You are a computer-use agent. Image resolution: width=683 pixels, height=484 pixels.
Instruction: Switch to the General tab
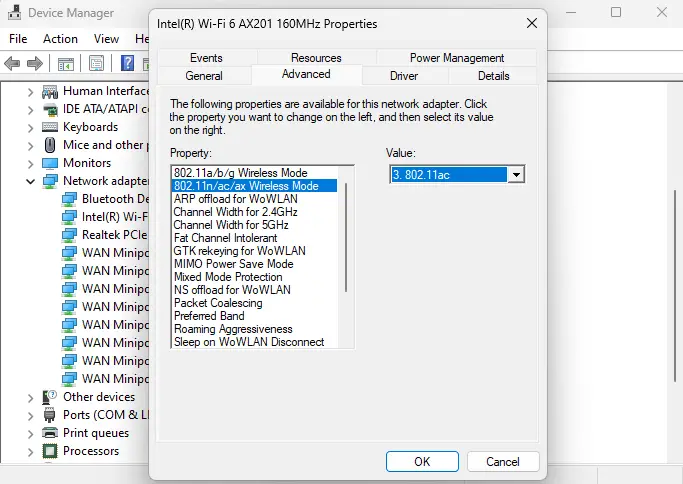pyautogui.click(x=204, y=76)
